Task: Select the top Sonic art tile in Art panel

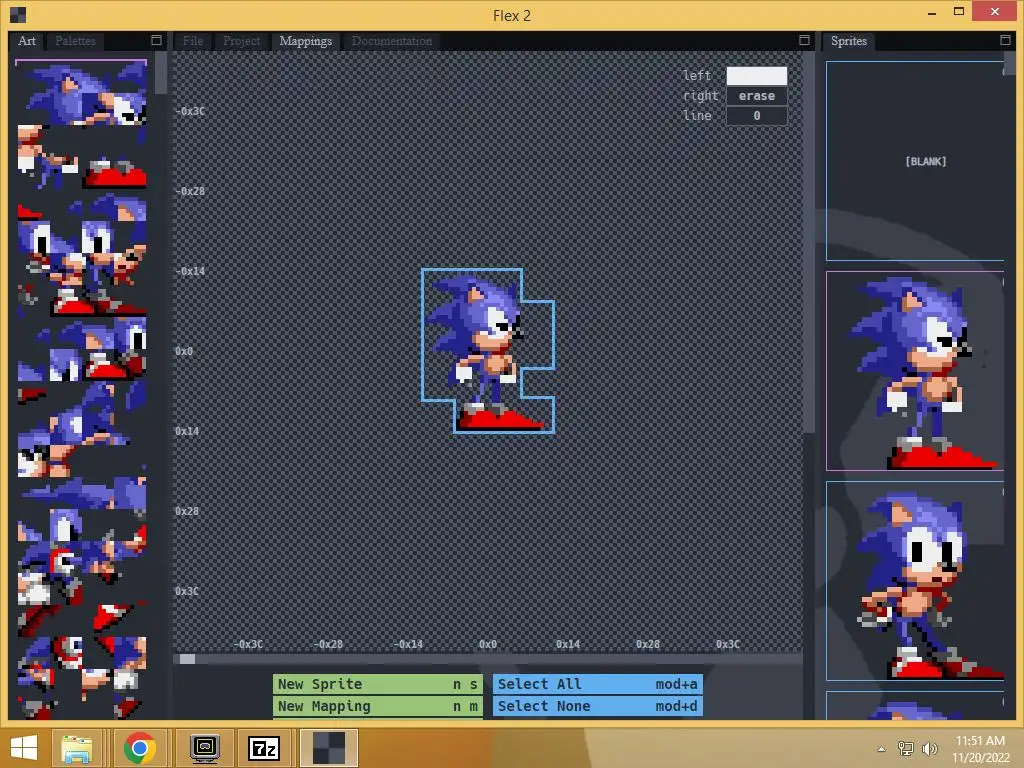Action: click(x=82, y=93)
